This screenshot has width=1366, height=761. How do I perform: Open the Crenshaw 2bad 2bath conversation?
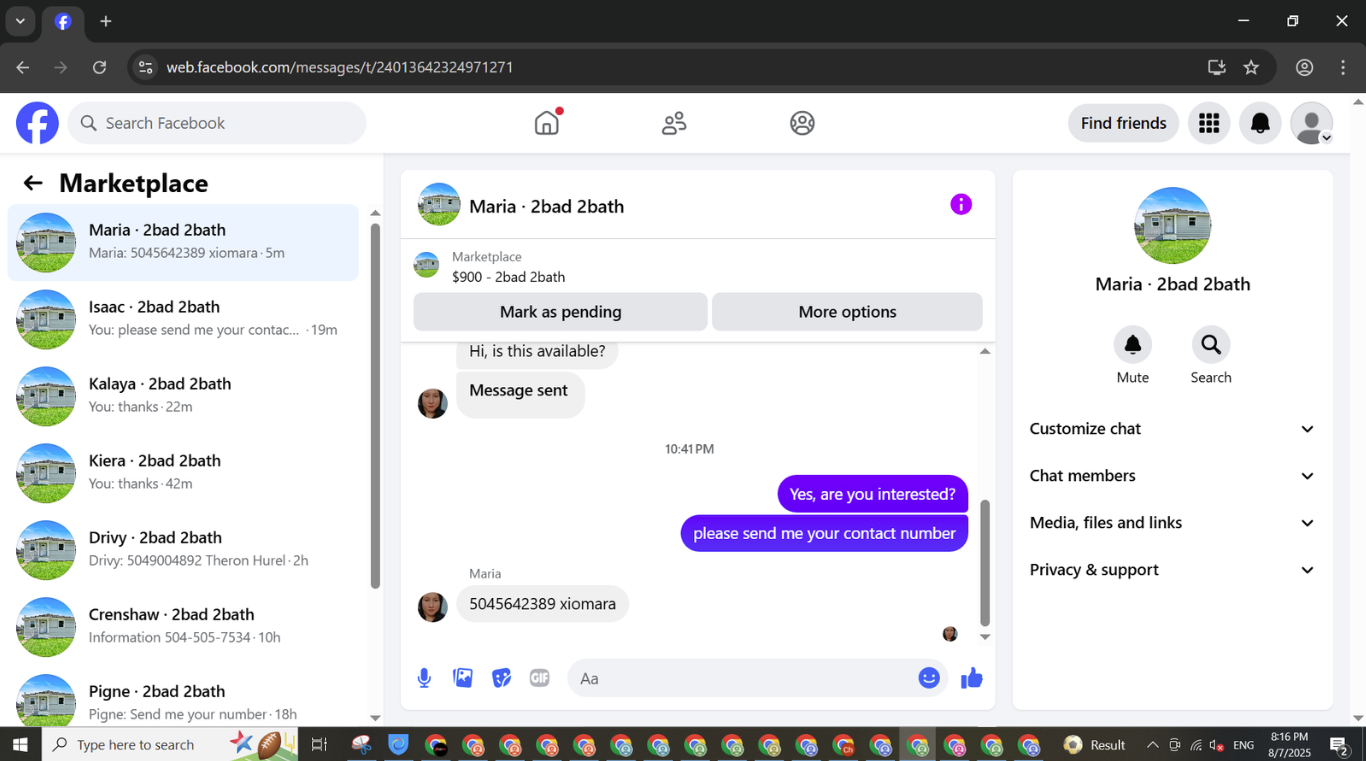pos(183,628)
